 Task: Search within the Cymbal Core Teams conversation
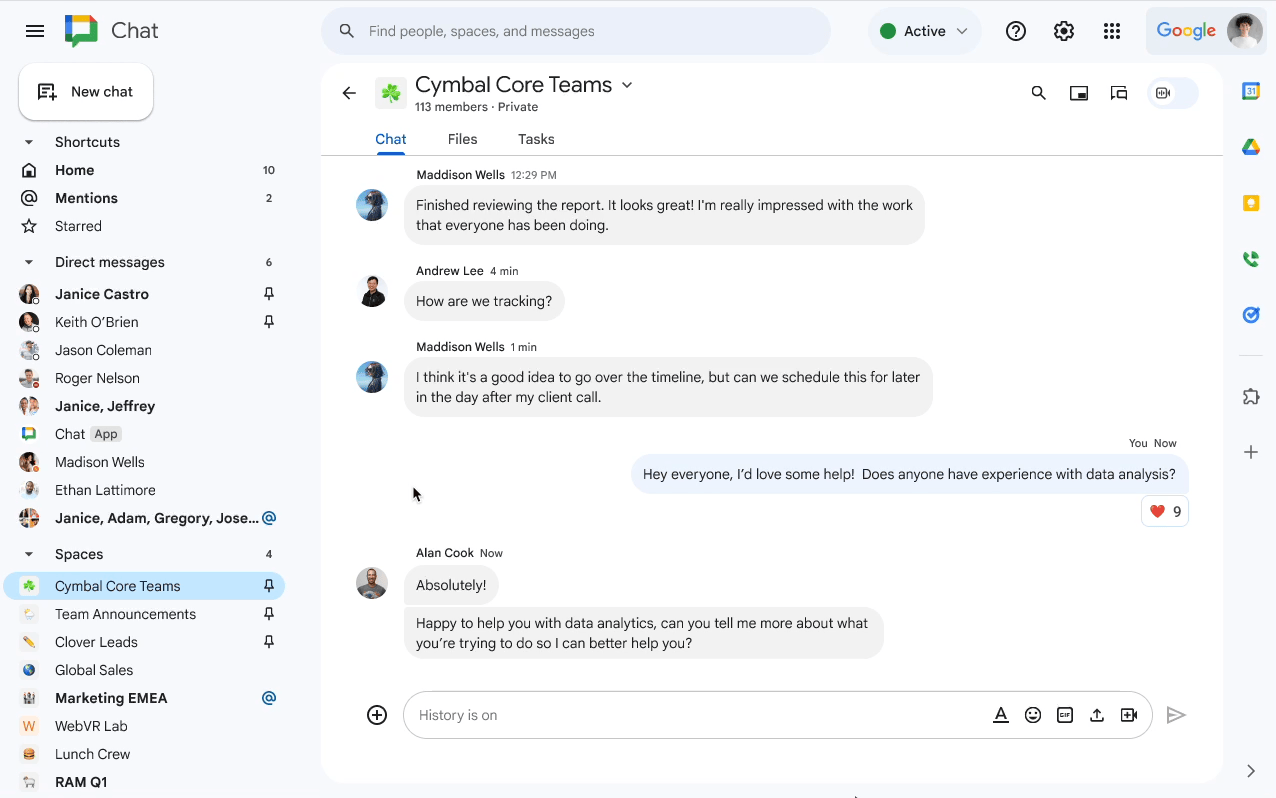pyautogui.click(x=1038, y=92)
